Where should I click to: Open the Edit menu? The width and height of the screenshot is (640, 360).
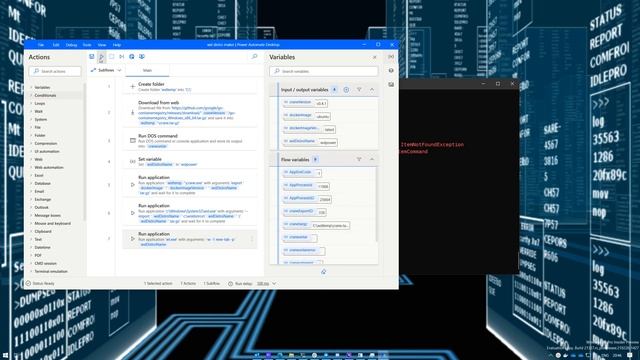[56, 45]
